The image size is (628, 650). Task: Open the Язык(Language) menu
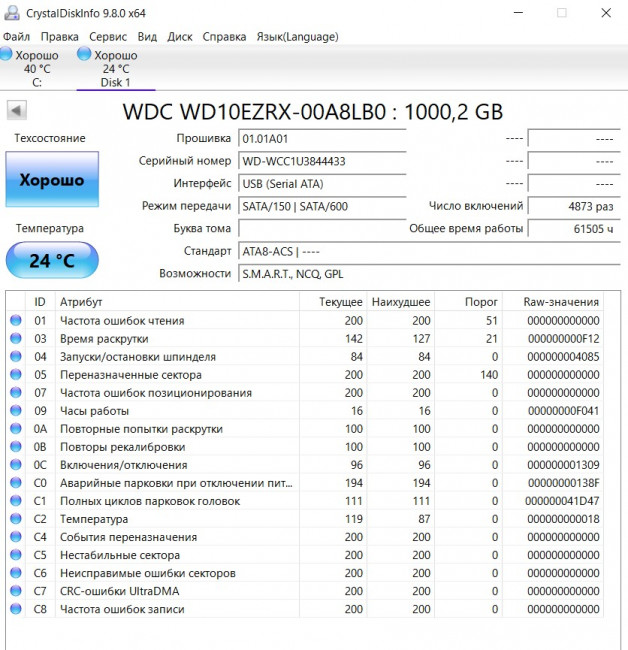click(x=297, y=37)
